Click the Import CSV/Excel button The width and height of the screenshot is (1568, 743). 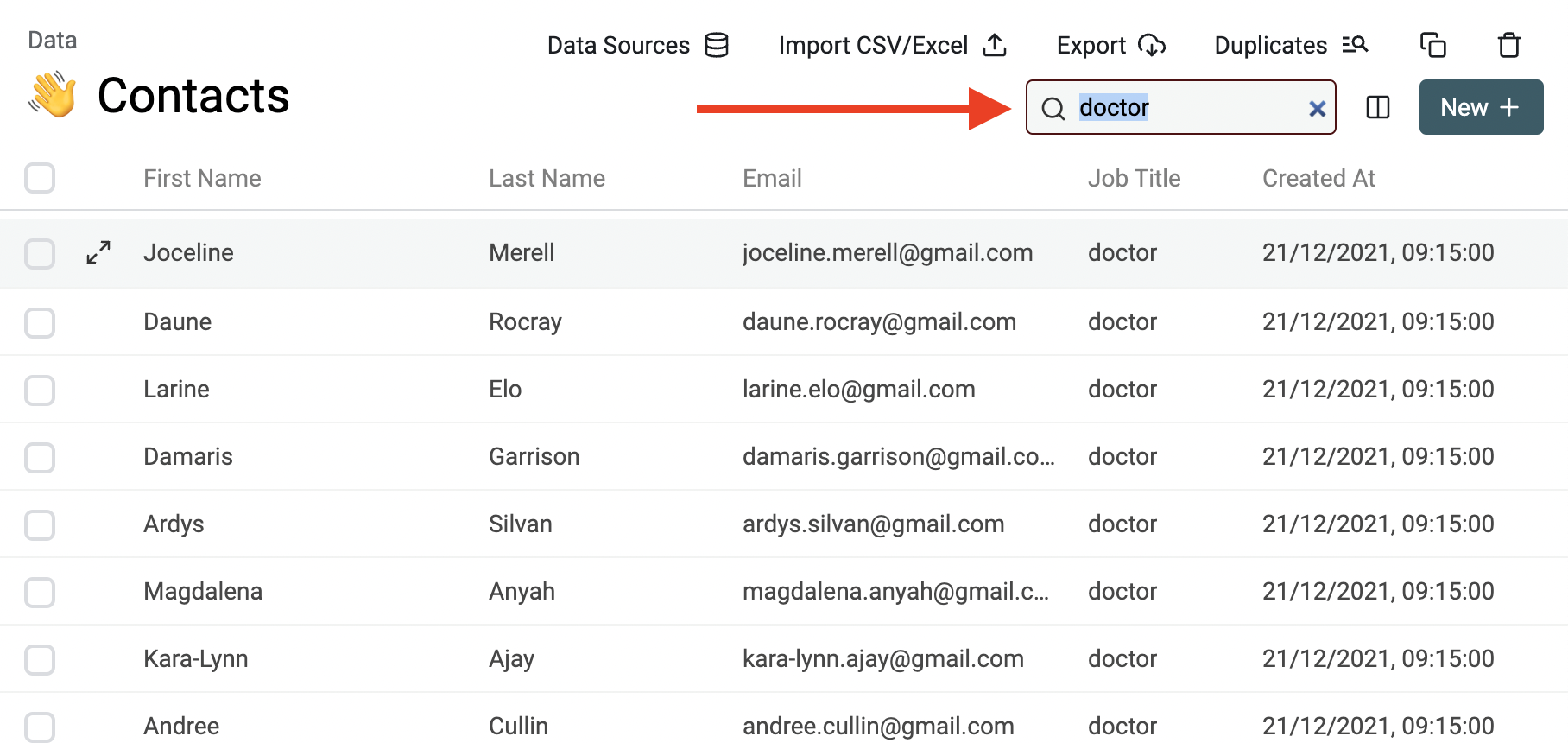coord(893,45)
